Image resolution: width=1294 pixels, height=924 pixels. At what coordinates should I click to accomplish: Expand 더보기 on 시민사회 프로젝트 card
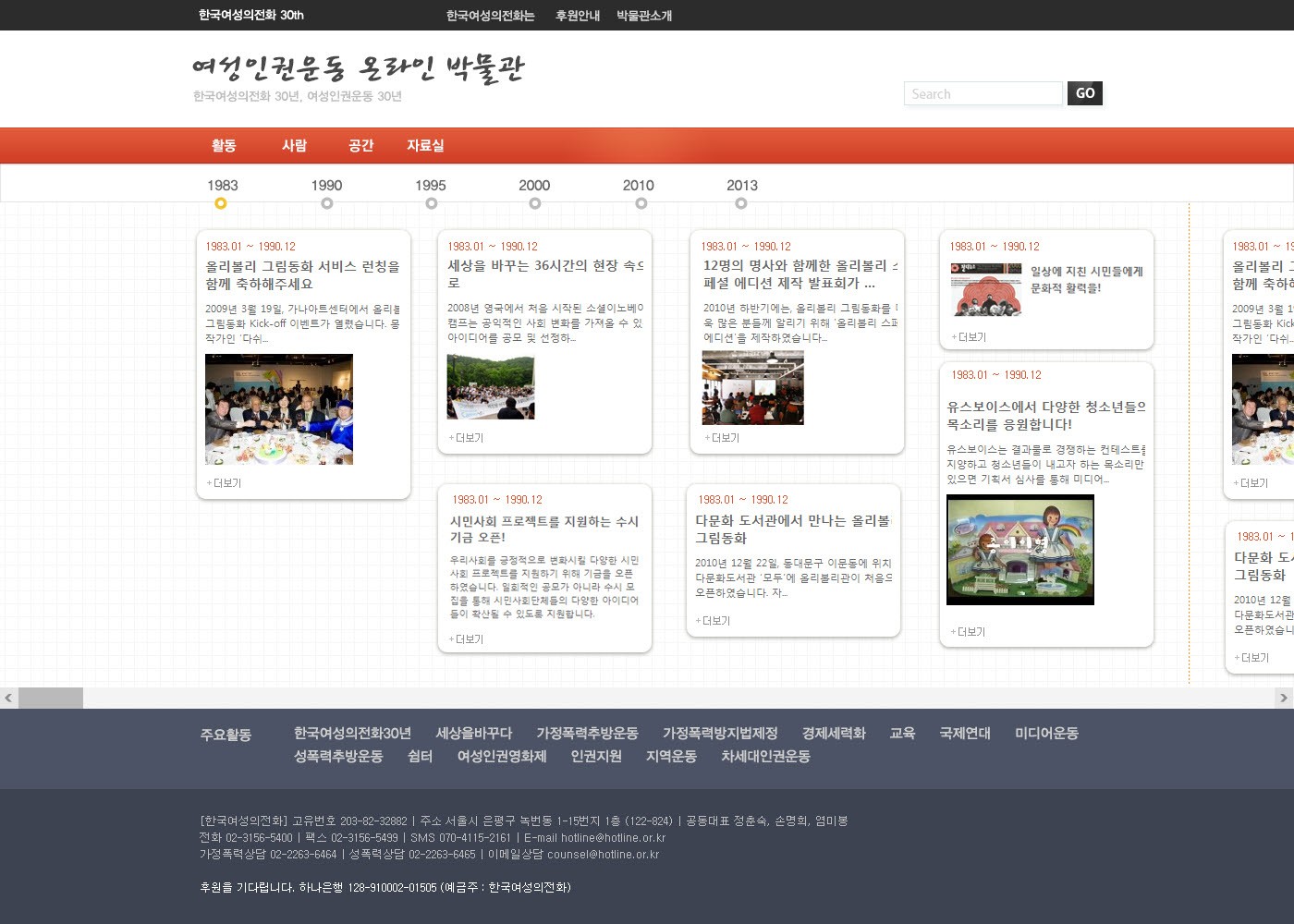tap(467, 639)
